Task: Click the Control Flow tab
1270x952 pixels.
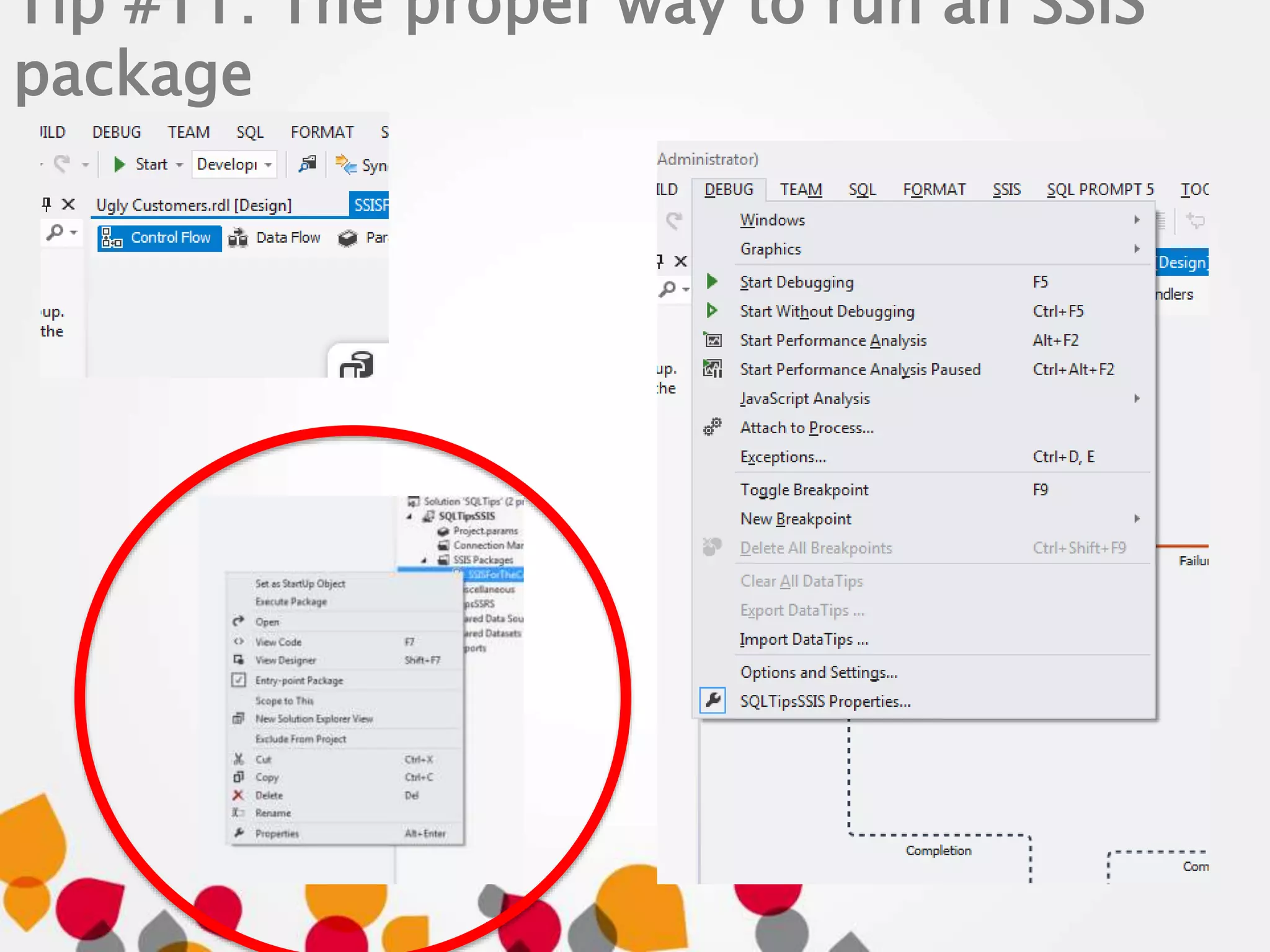Action: pos(159,238)
